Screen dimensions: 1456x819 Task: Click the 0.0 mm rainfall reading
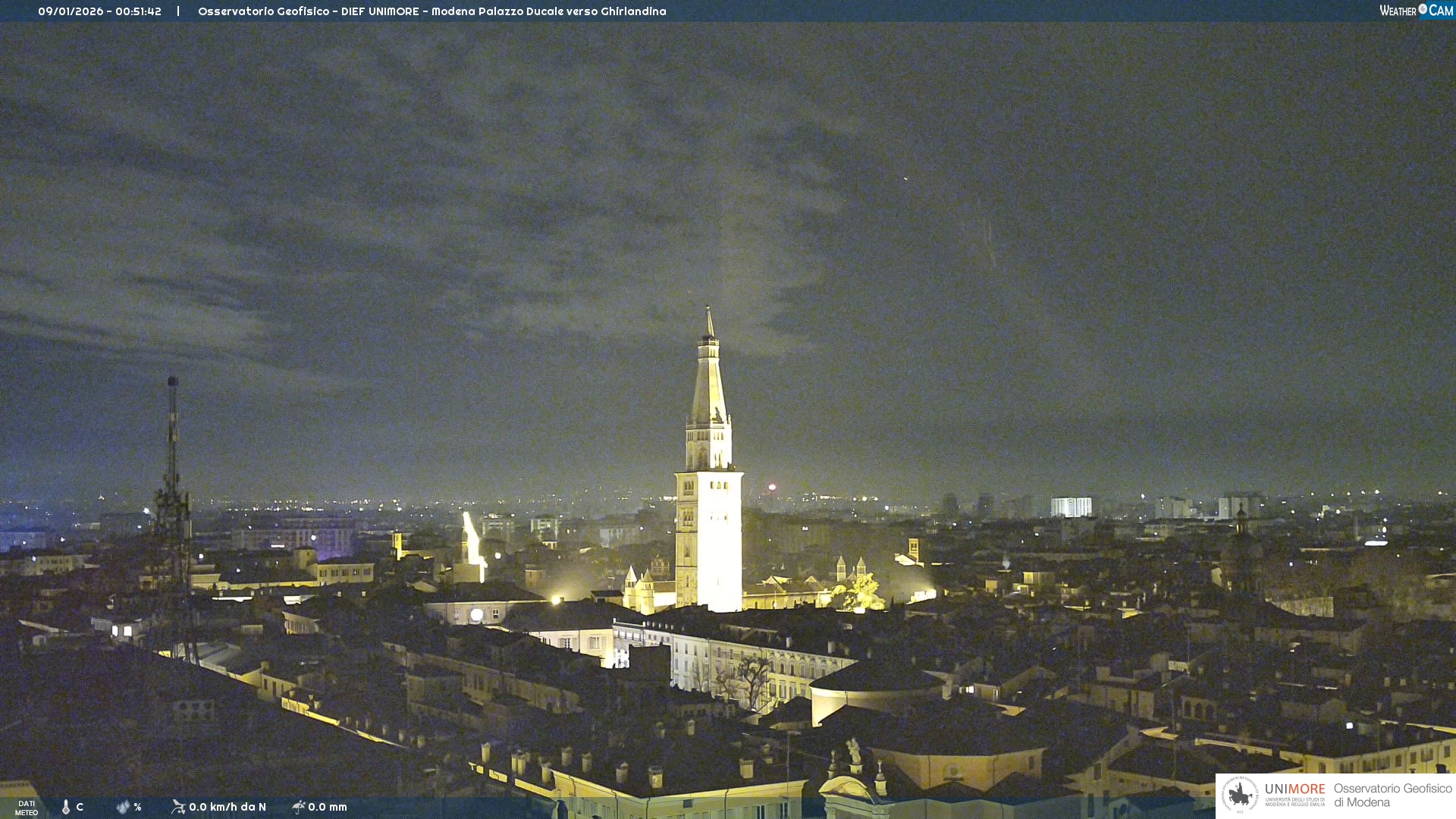pyautogui.click(x=328, y=807)
